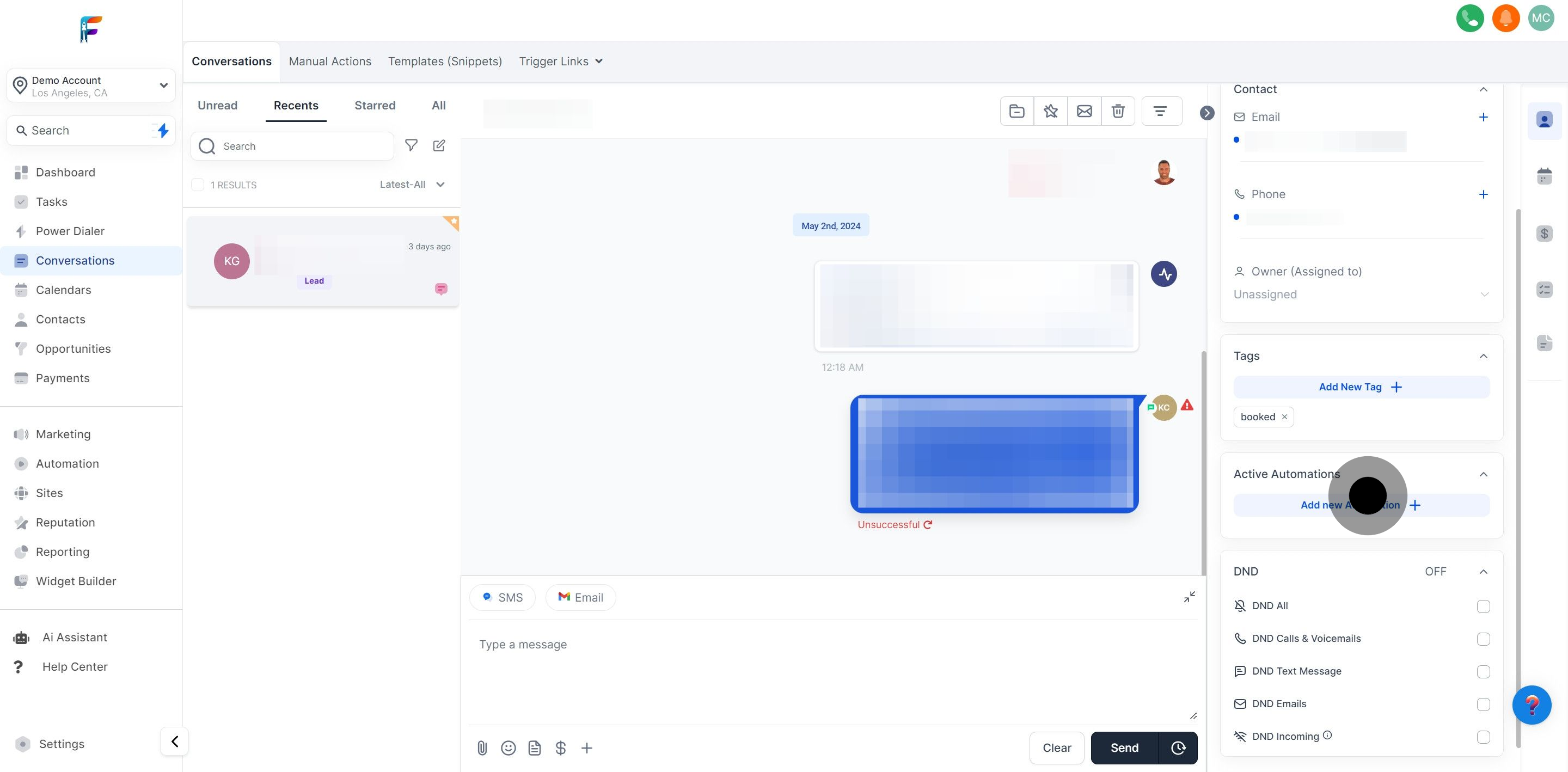Mark conversation as read with envelope icon
Screen dimensions: 1568x772
click(x=1085, y=111)
